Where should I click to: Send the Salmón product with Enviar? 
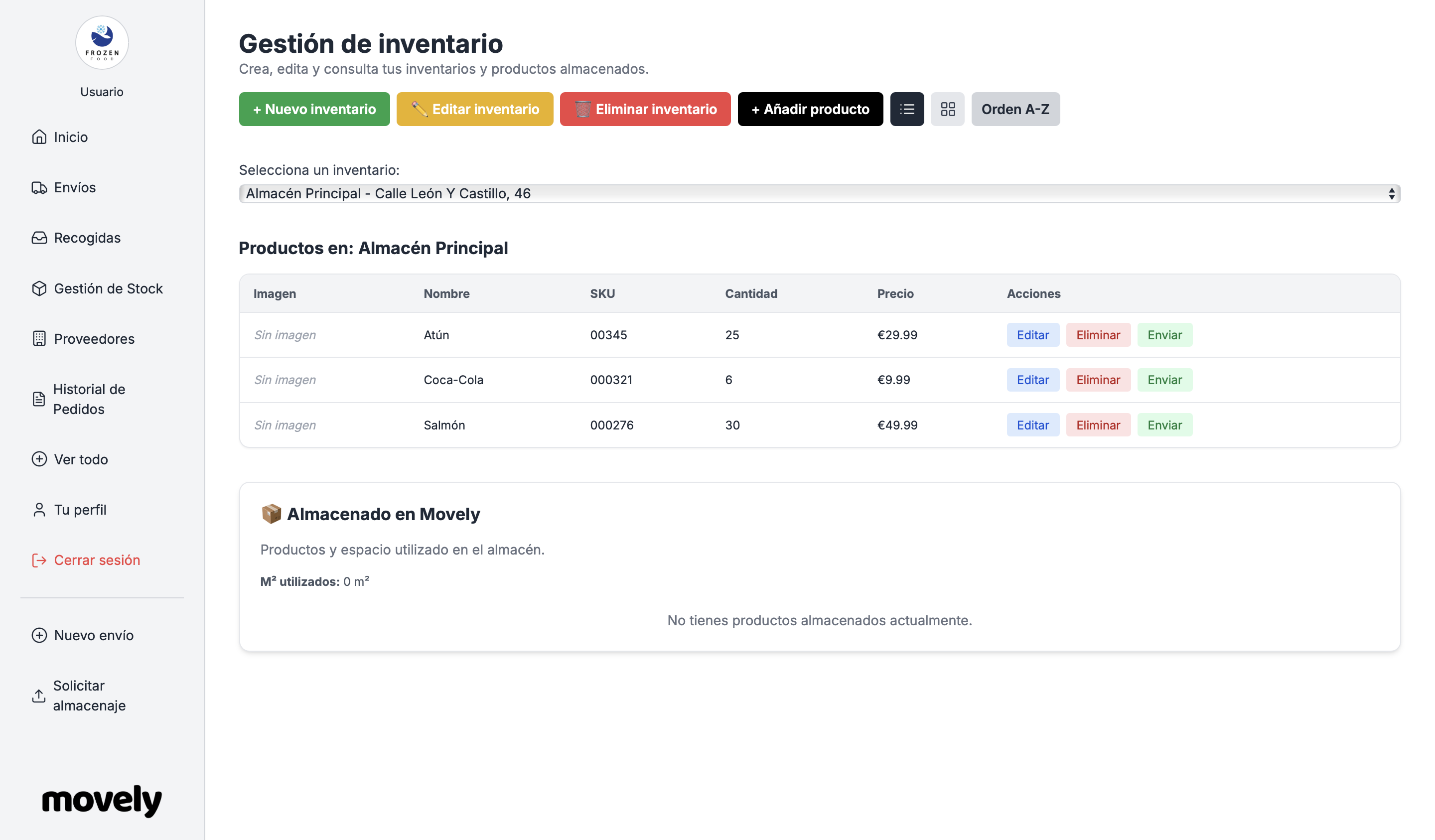click(1164, 425)
